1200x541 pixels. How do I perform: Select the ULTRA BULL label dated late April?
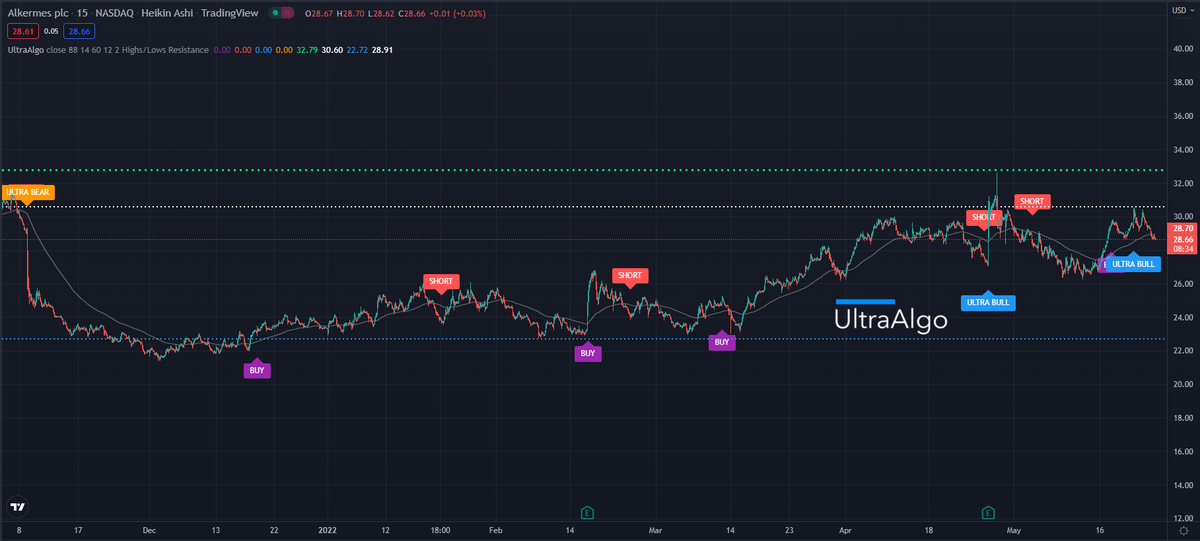tap(988, 302)
